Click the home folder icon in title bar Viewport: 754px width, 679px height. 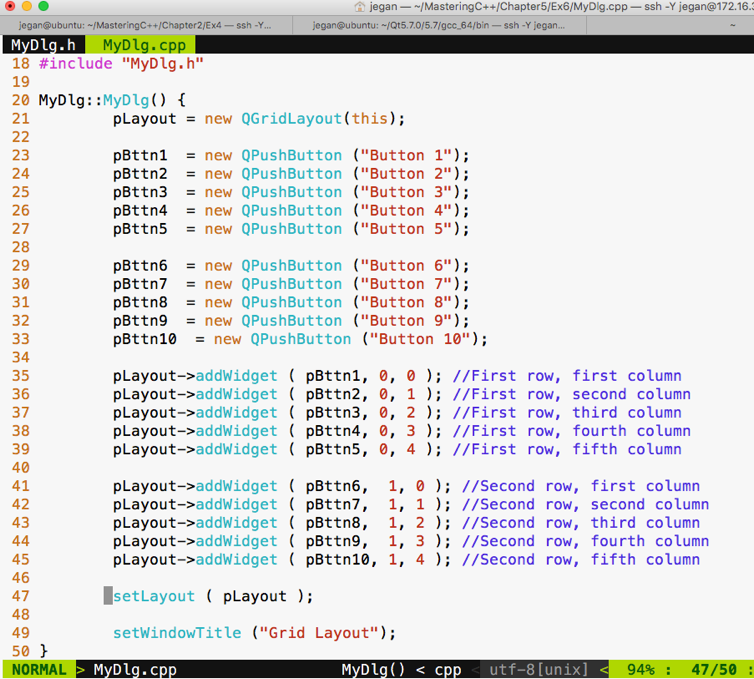(x=360, y=7)
